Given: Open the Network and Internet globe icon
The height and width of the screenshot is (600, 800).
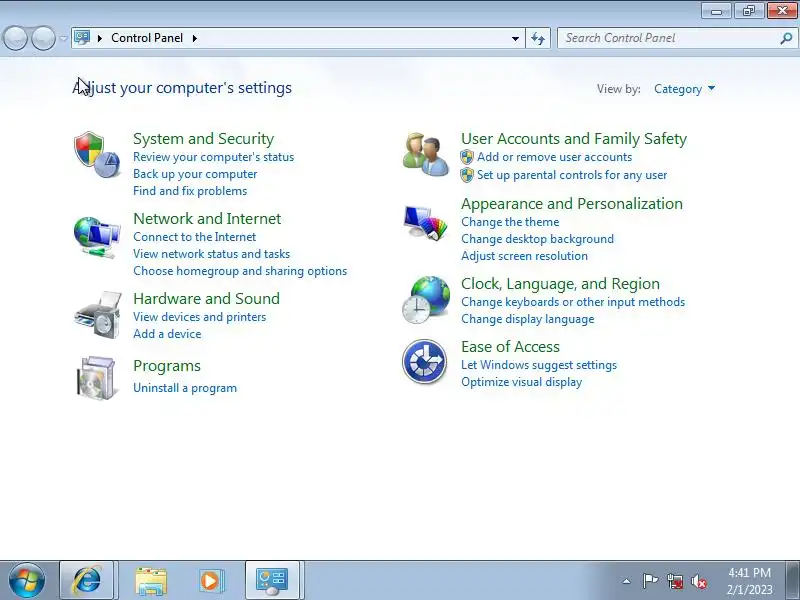Looking at the screenshot, I should [x=97, y=237].
